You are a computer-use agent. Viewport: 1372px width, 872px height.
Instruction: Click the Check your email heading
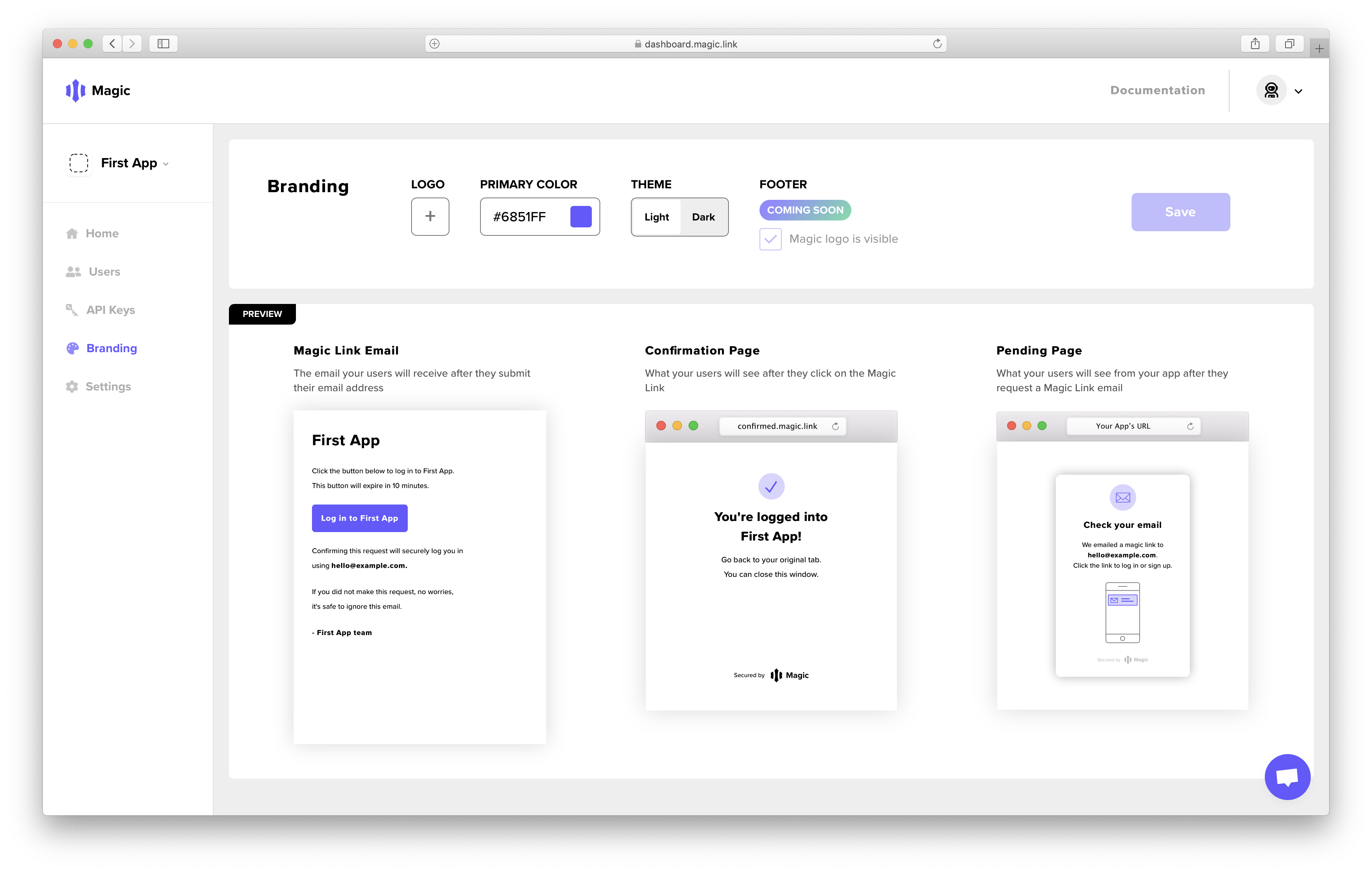point(1122,524)
